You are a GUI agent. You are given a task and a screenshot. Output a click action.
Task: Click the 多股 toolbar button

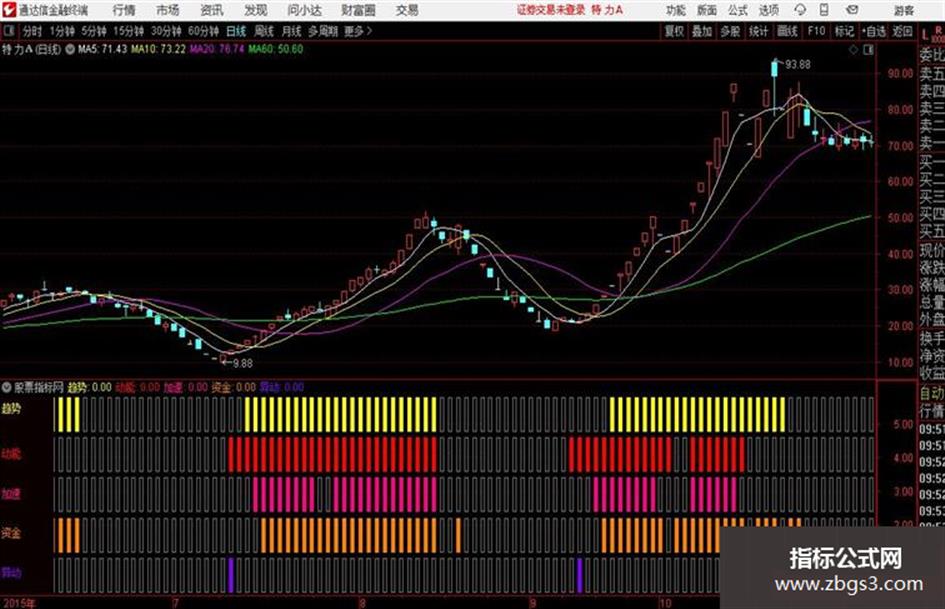pyautogui.click(x=730, y=31)
